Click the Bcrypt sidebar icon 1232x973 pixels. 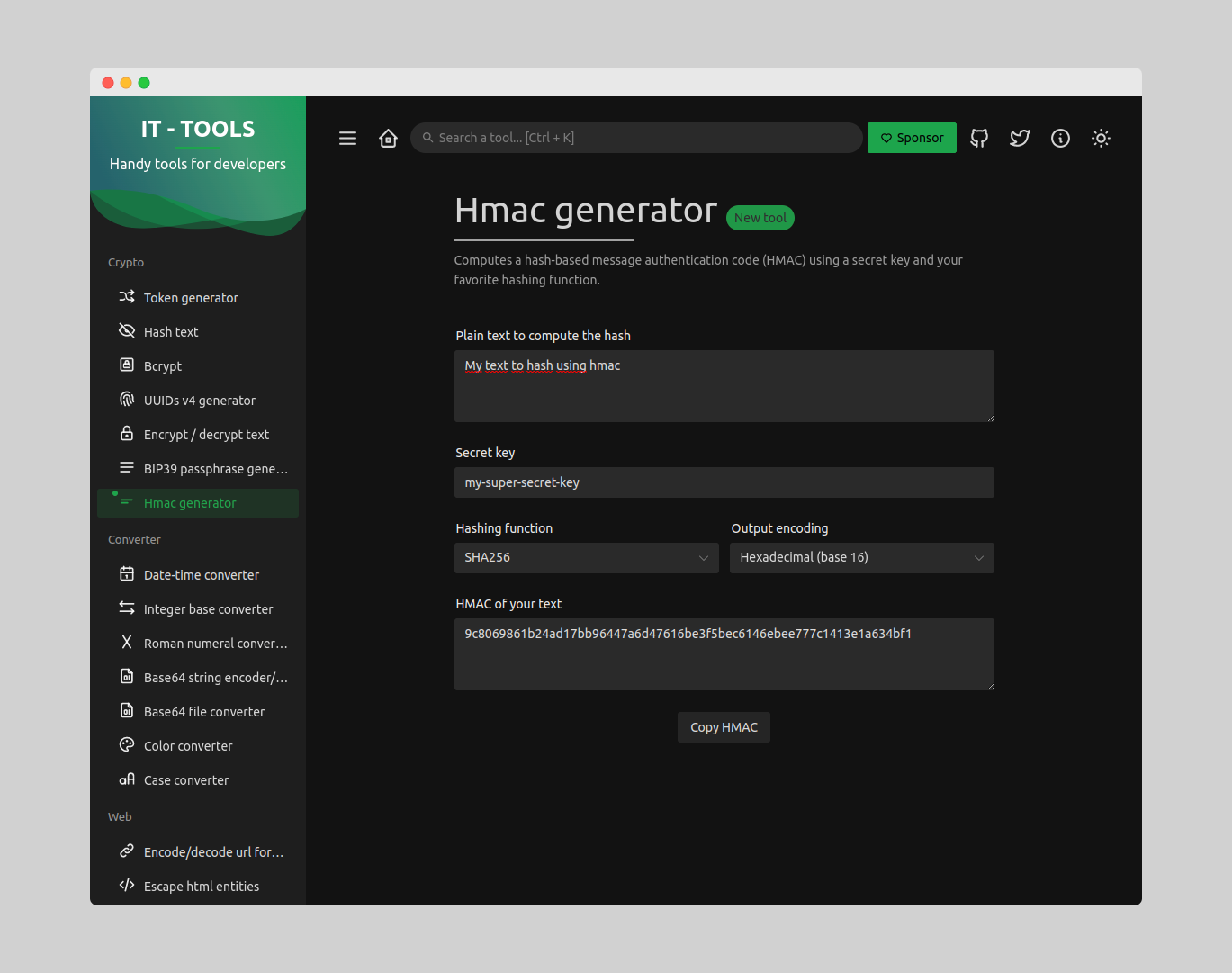pos(127,365)
